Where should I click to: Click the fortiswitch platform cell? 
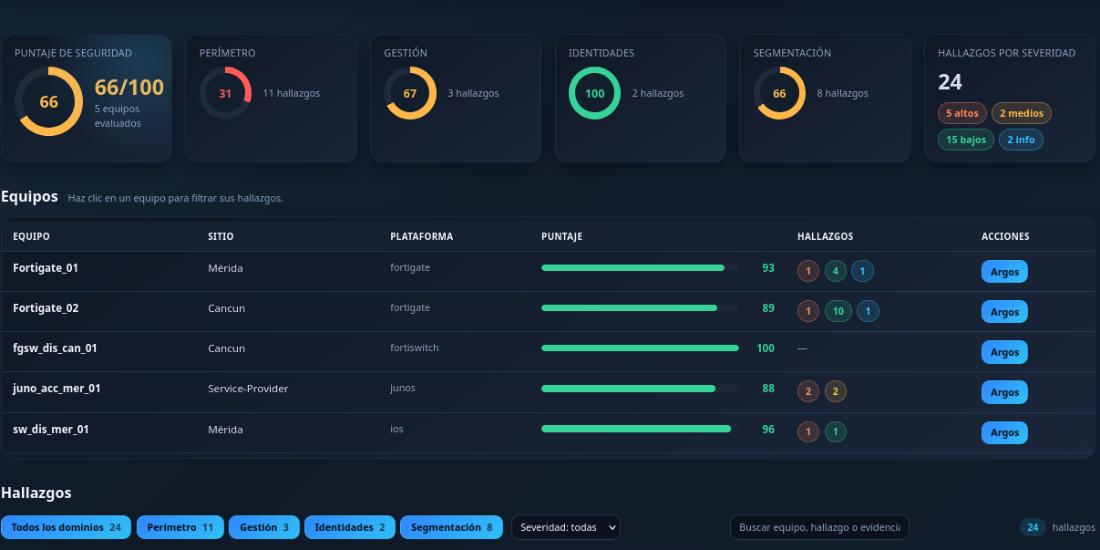[415, 348]
